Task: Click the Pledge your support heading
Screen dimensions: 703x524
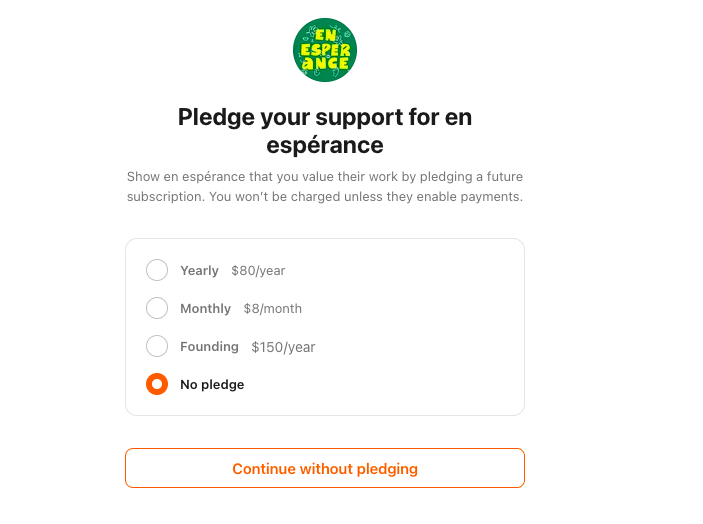Action: (325, 131)
